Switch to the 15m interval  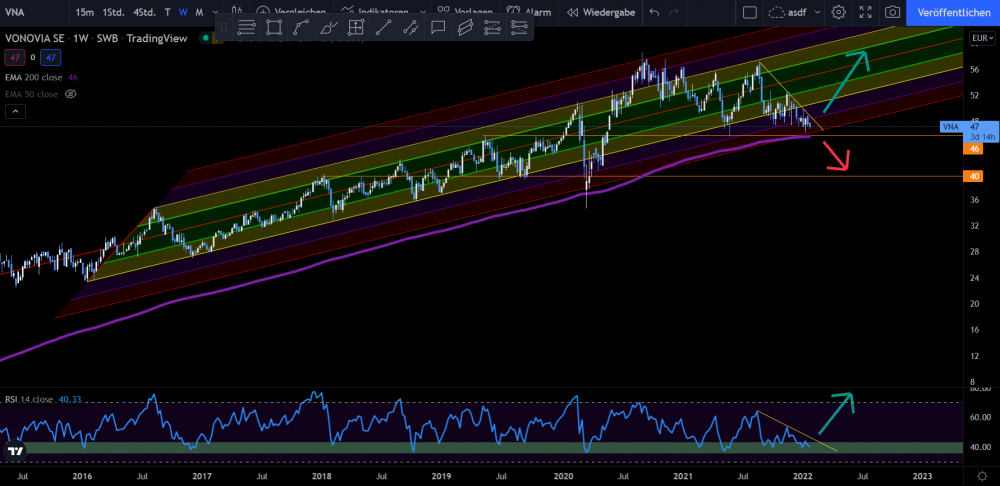click(x=85, y=12)
